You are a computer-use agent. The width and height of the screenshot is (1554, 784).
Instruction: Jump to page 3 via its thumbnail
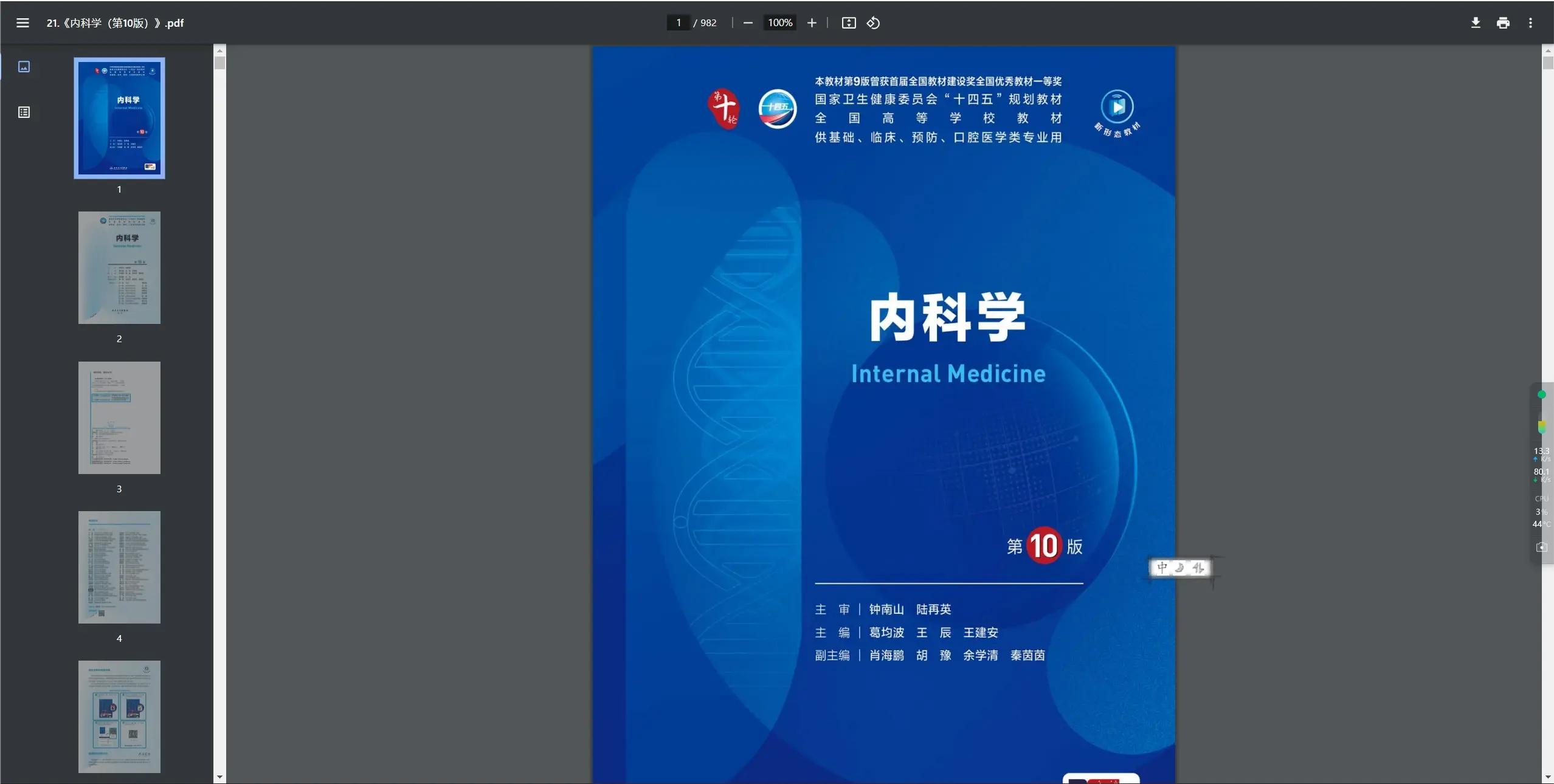point(119,418)
